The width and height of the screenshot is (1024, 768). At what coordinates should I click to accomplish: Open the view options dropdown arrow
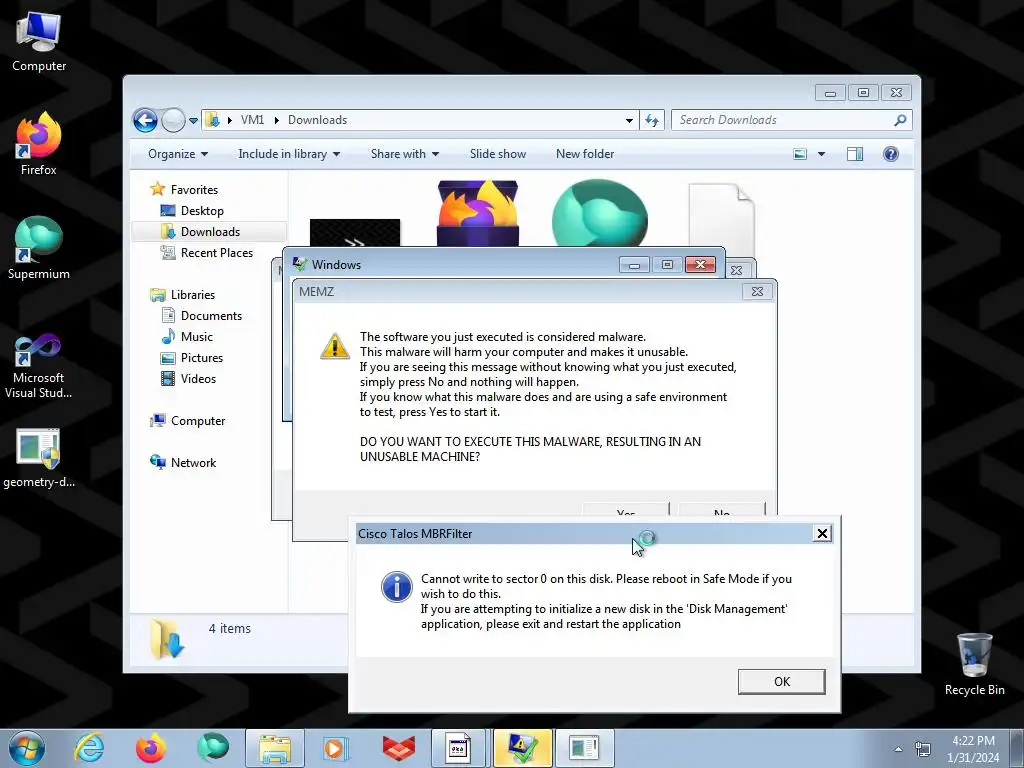pyautogui.click(x=821, y=154)
